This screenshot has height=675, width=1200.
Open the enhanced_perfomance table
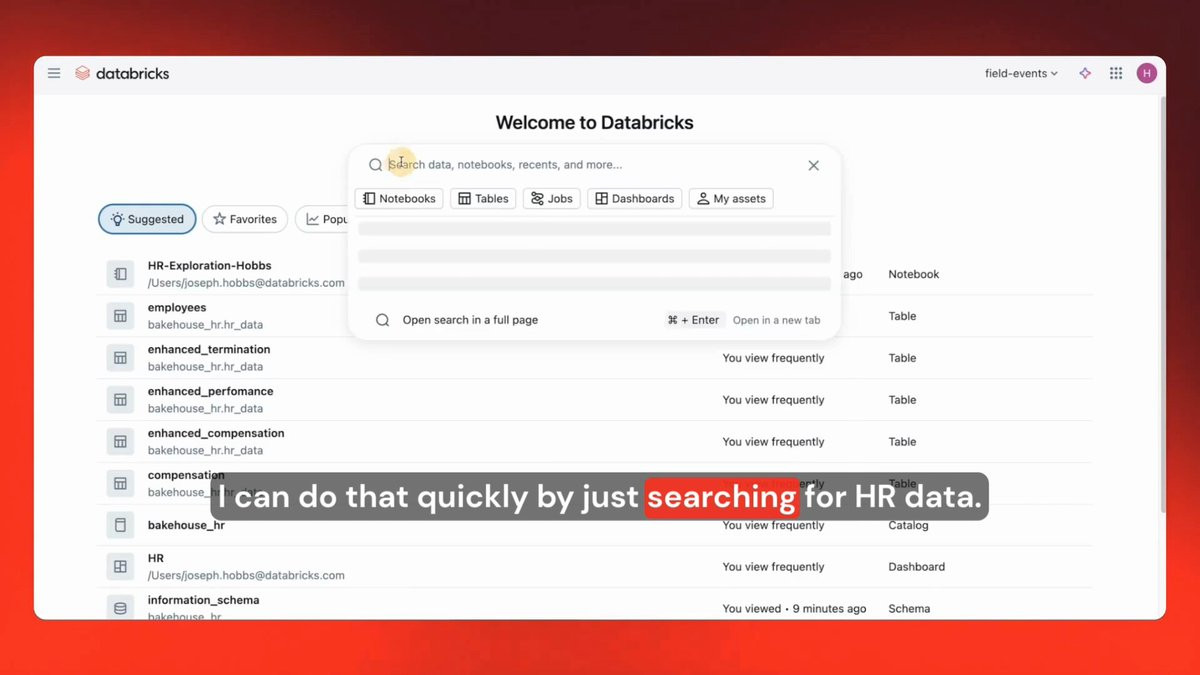(210, 392)
